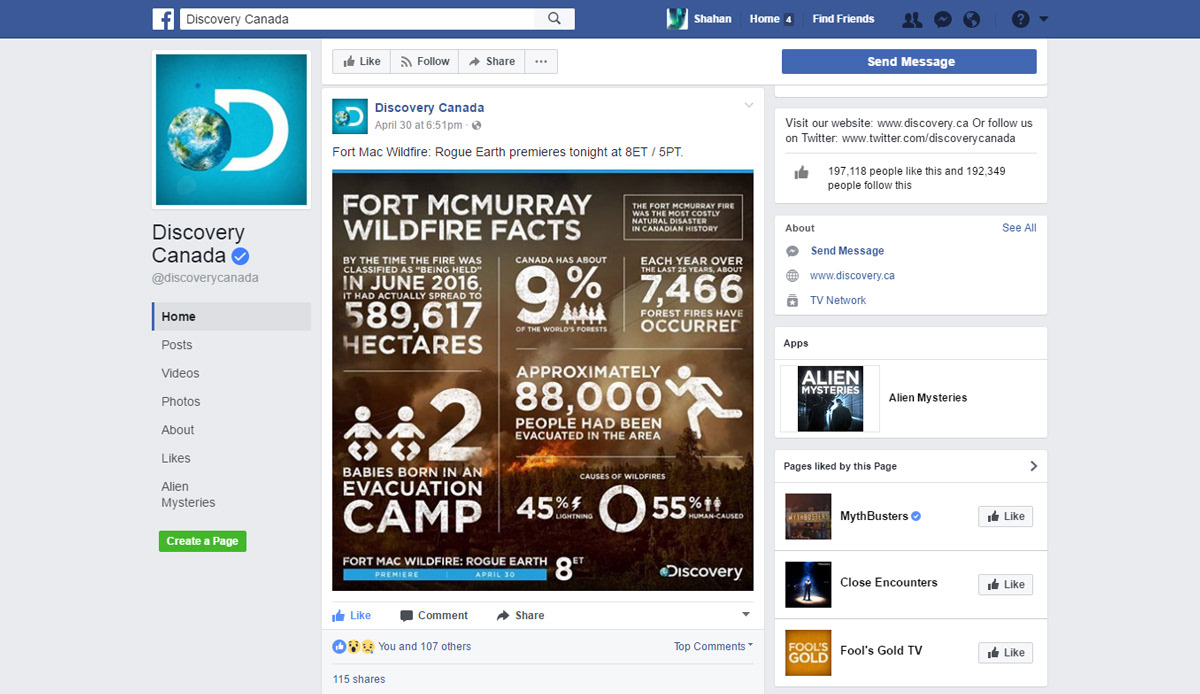Screen dimensions: 1200x694
Task: Open the Quick Help question mark icon
Action: pyautogui.click(x=1020, y=19)
